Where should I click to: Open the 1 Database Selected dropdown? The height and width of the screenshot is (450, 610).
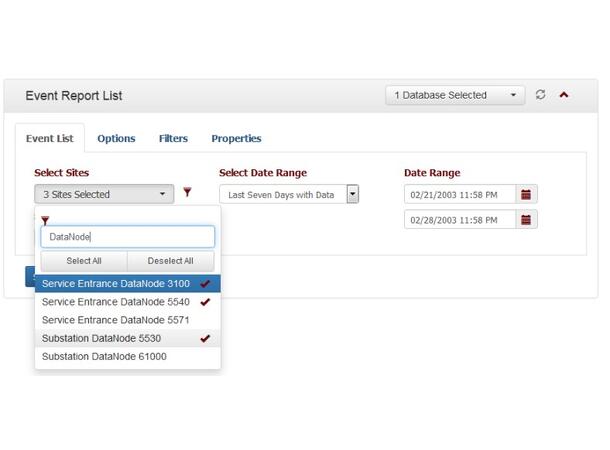tap(455, 95)
